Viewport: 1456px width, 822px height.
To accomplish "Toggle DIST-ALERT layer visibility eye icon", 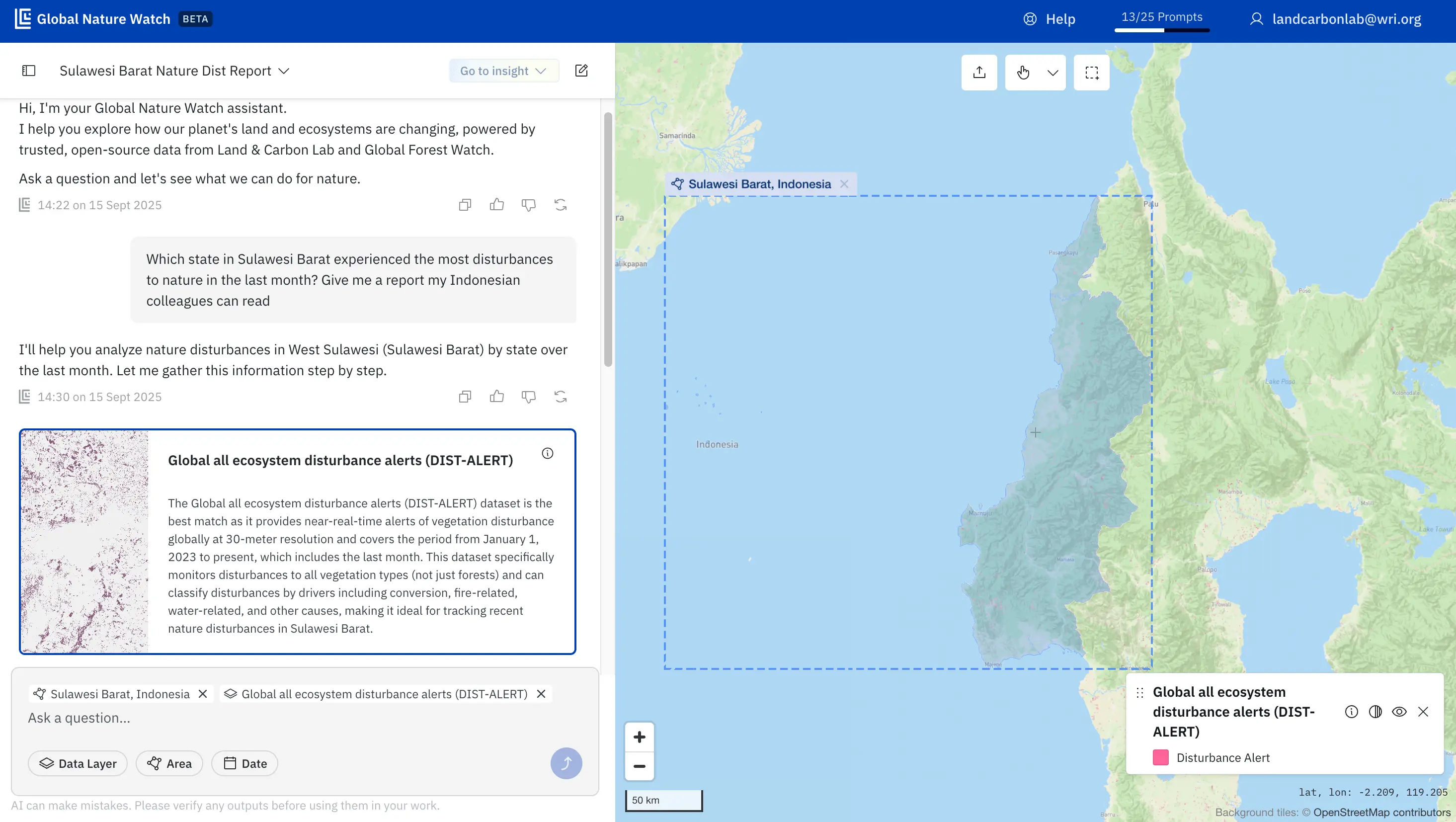I will point(1399,712).
